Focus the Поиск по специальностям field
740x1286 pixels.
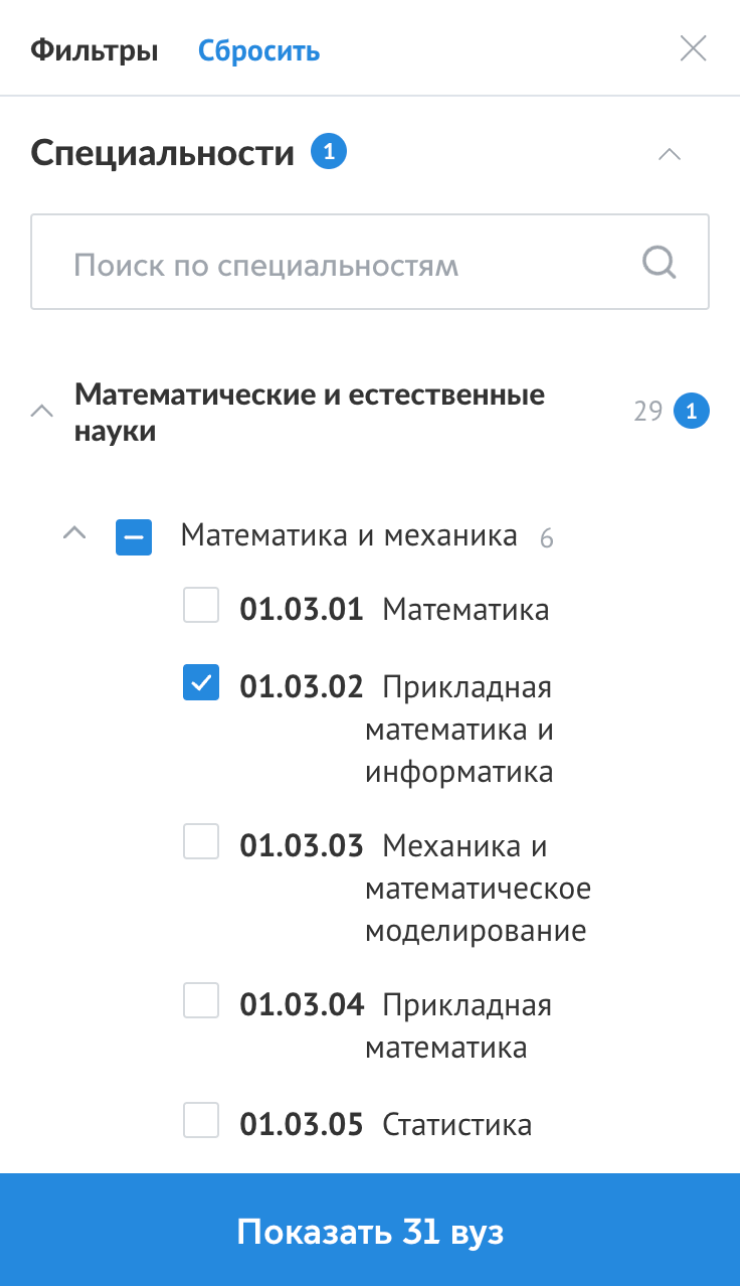tap(340, 265)
